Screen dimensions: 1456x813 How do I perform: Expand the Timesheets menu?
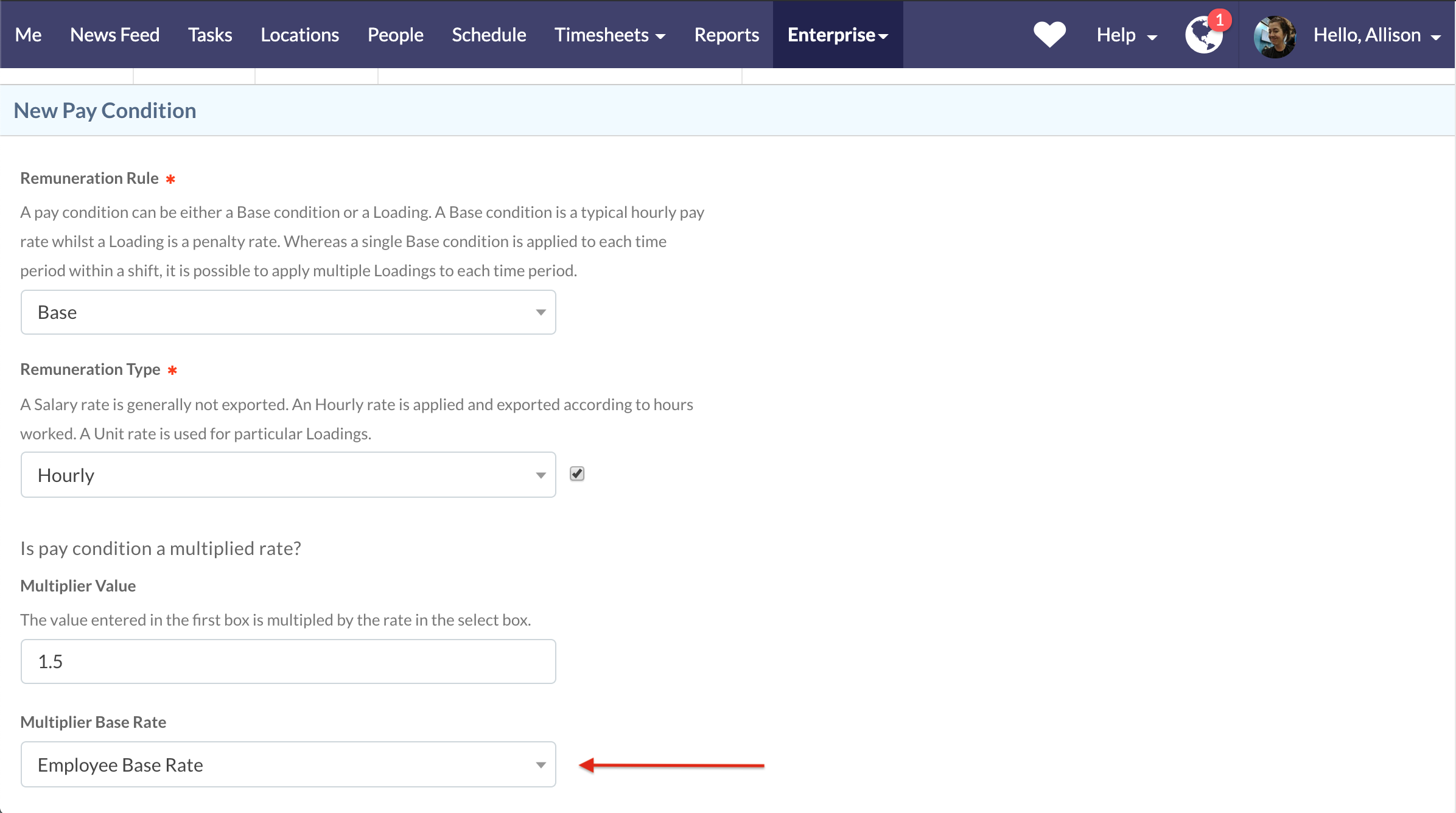point(609,35)
